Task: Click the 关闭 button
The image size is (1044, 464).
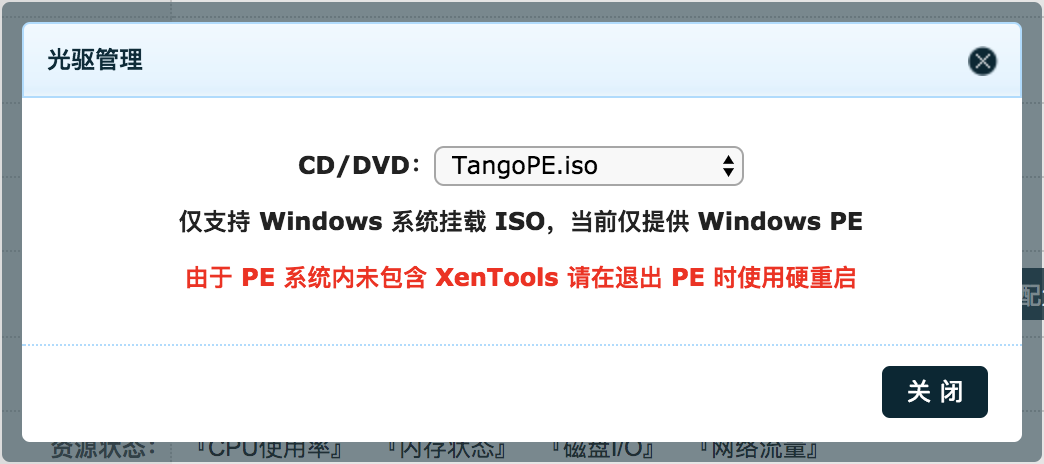Action: coord(934,392)
